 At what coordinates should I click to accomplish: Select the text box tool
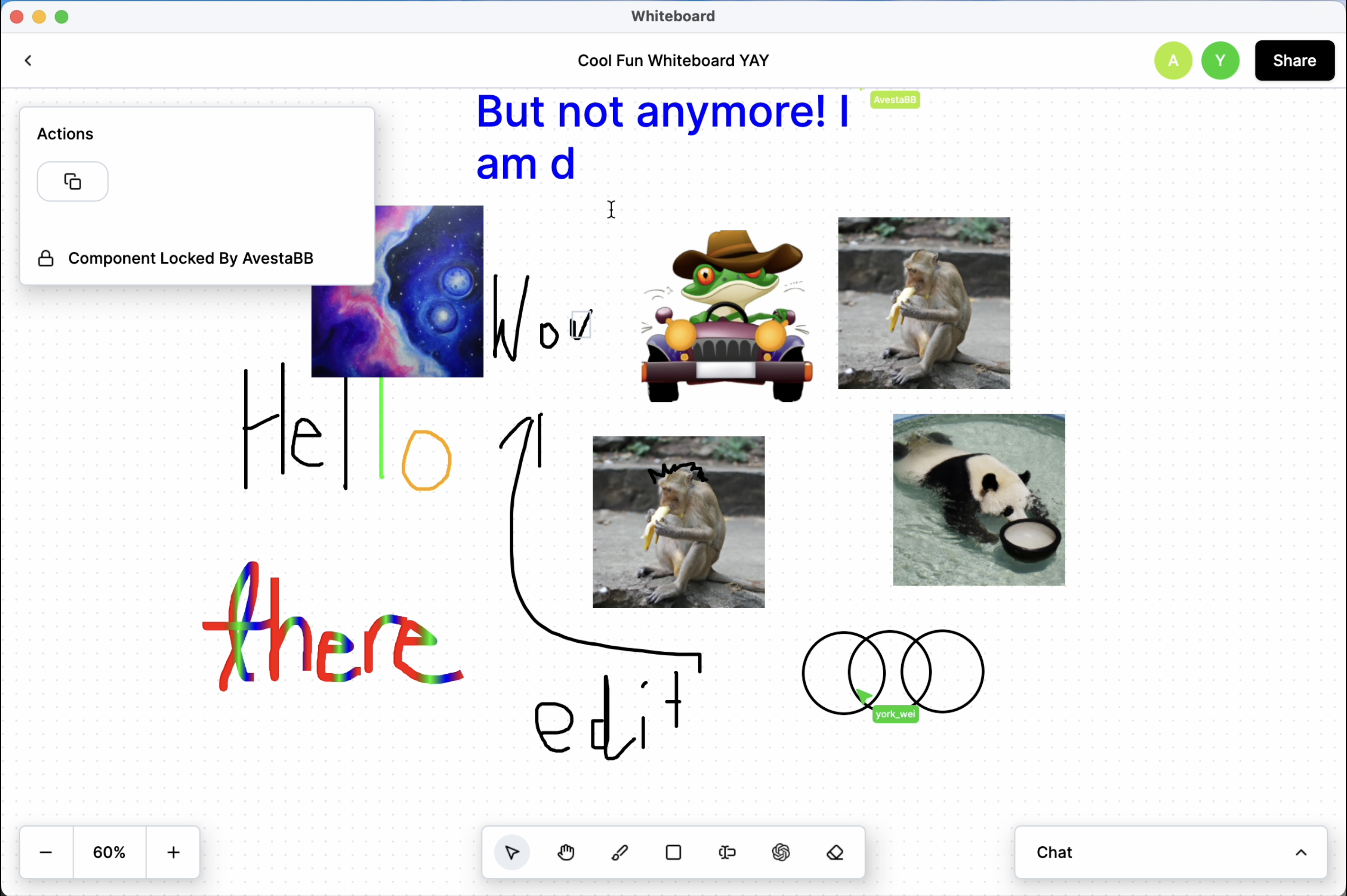pos(727,852)
